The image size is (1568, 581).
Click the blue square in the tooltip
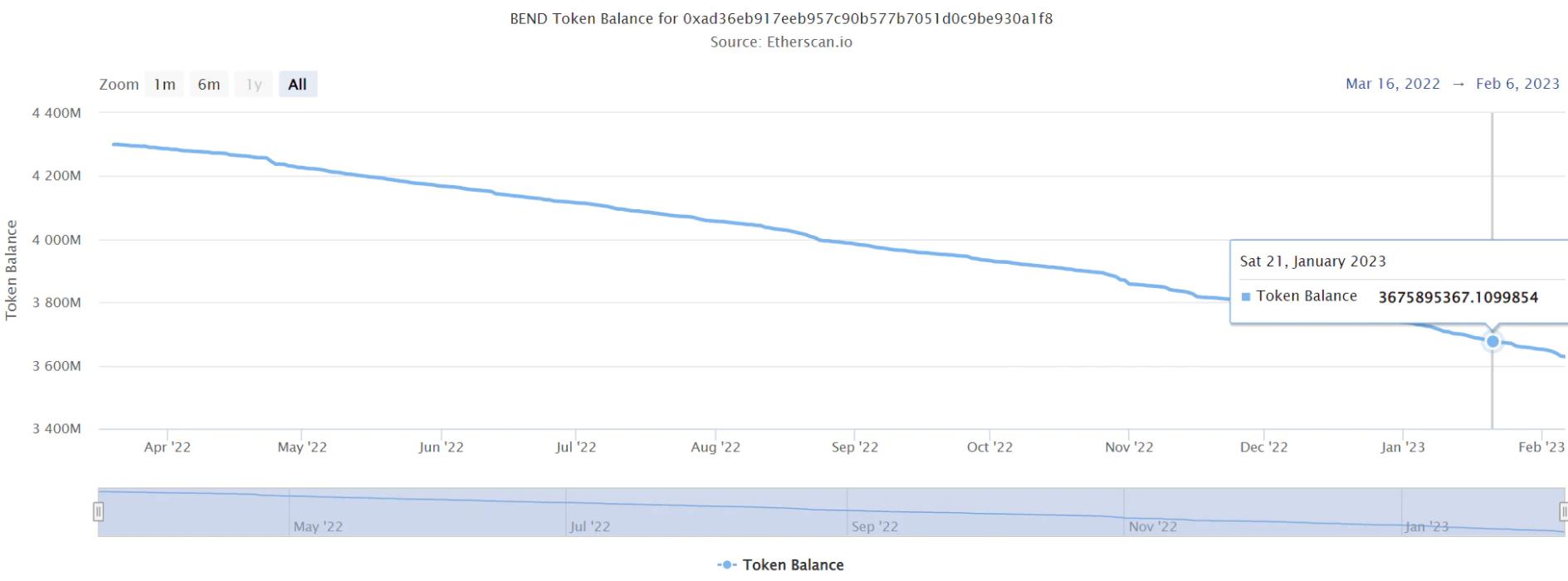[x=1245, y=297]
